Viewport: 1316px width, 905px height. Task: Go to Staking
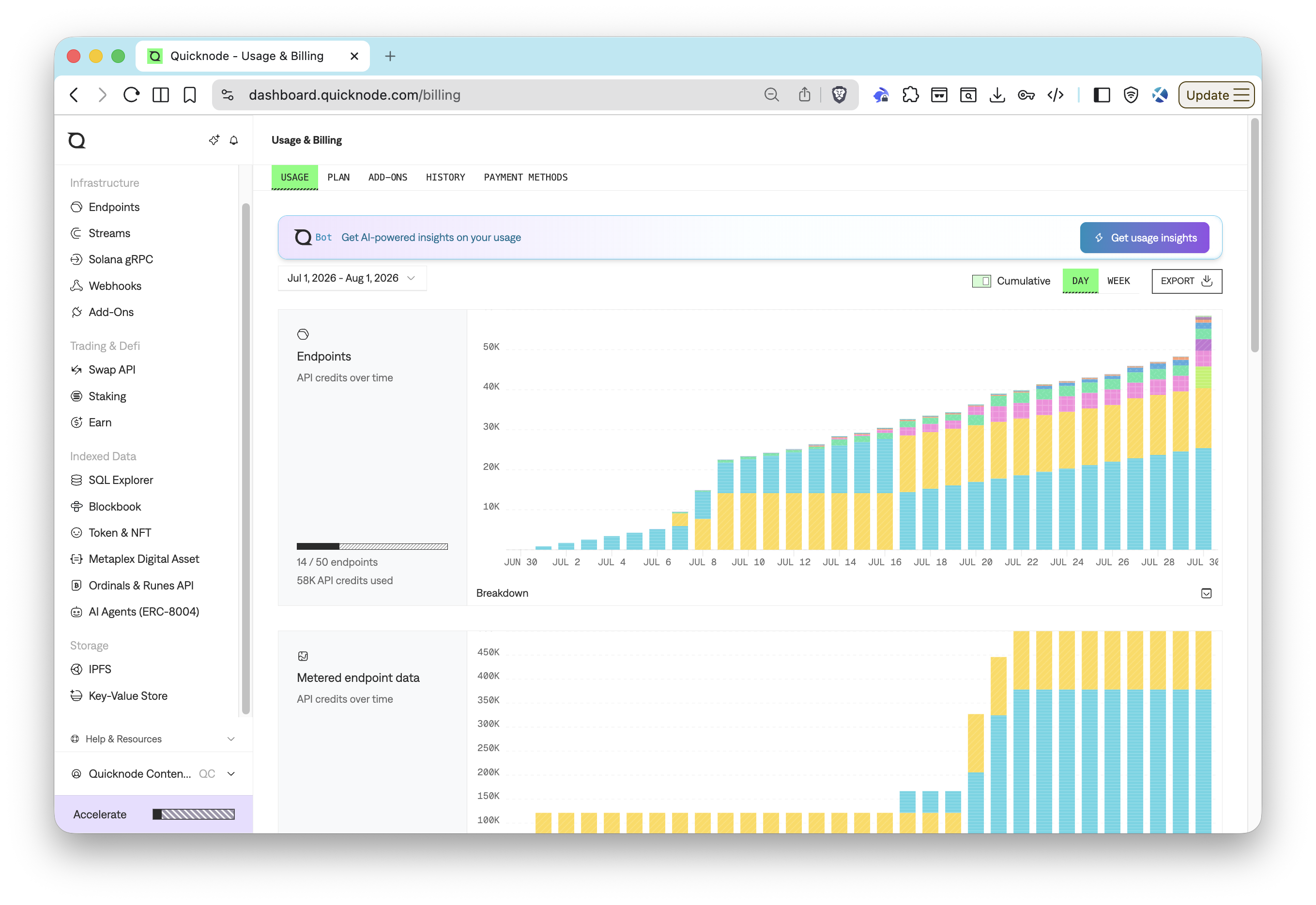coord(107,396)
